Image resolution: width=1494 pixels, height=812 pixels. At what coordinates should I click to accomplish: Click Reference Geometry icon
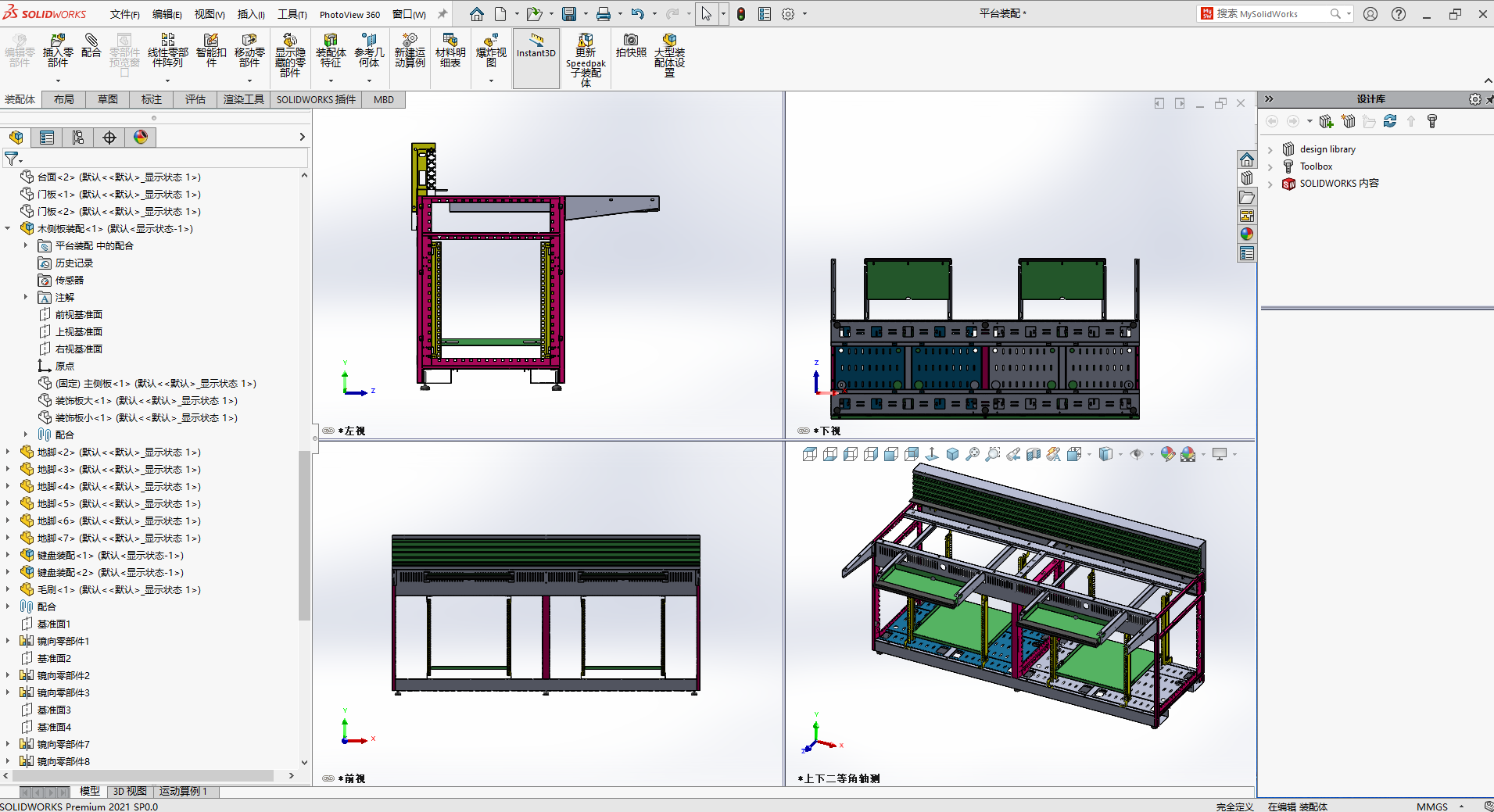point(369,51)
